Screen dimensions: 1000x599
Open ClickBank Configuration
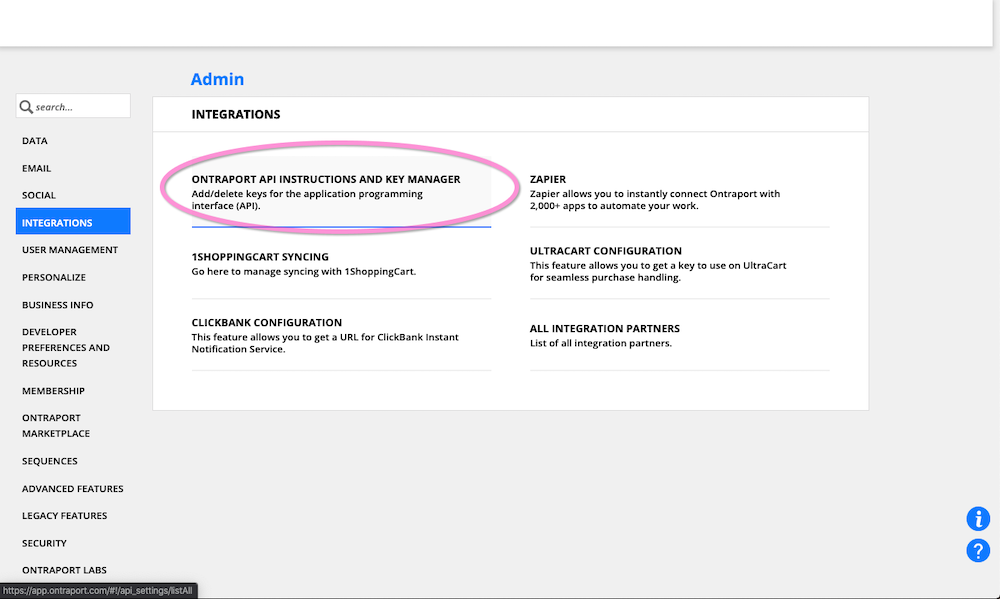coord(266,323)
